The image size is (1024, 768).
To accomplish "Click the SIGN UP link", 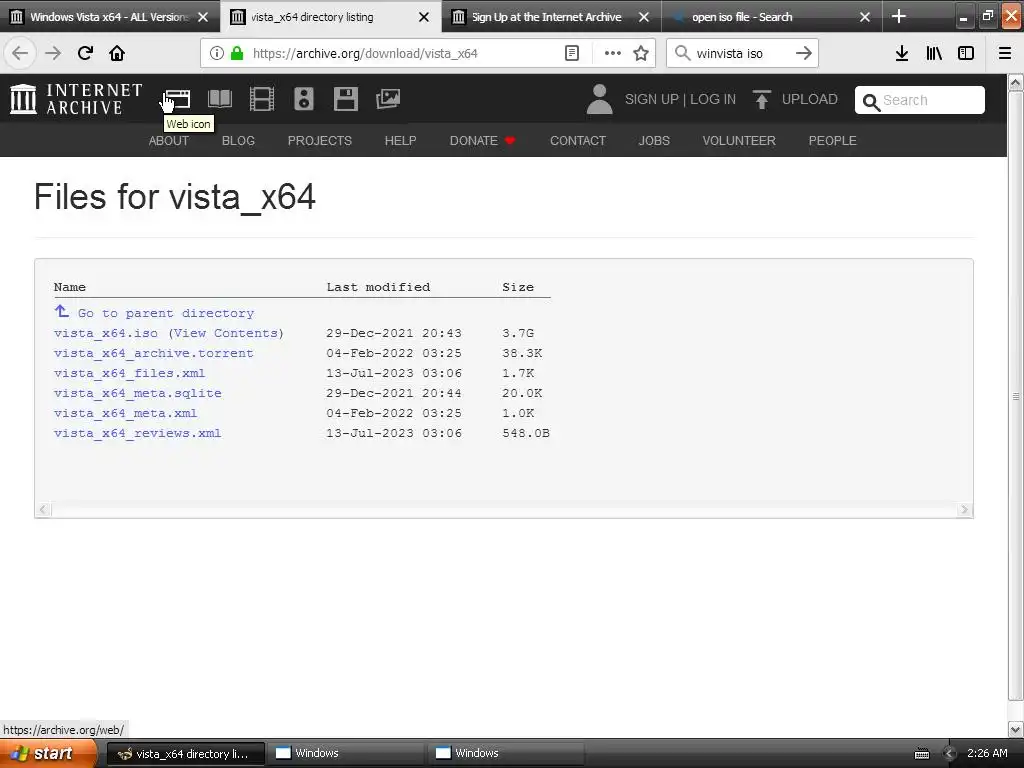I will pos(652,99).
